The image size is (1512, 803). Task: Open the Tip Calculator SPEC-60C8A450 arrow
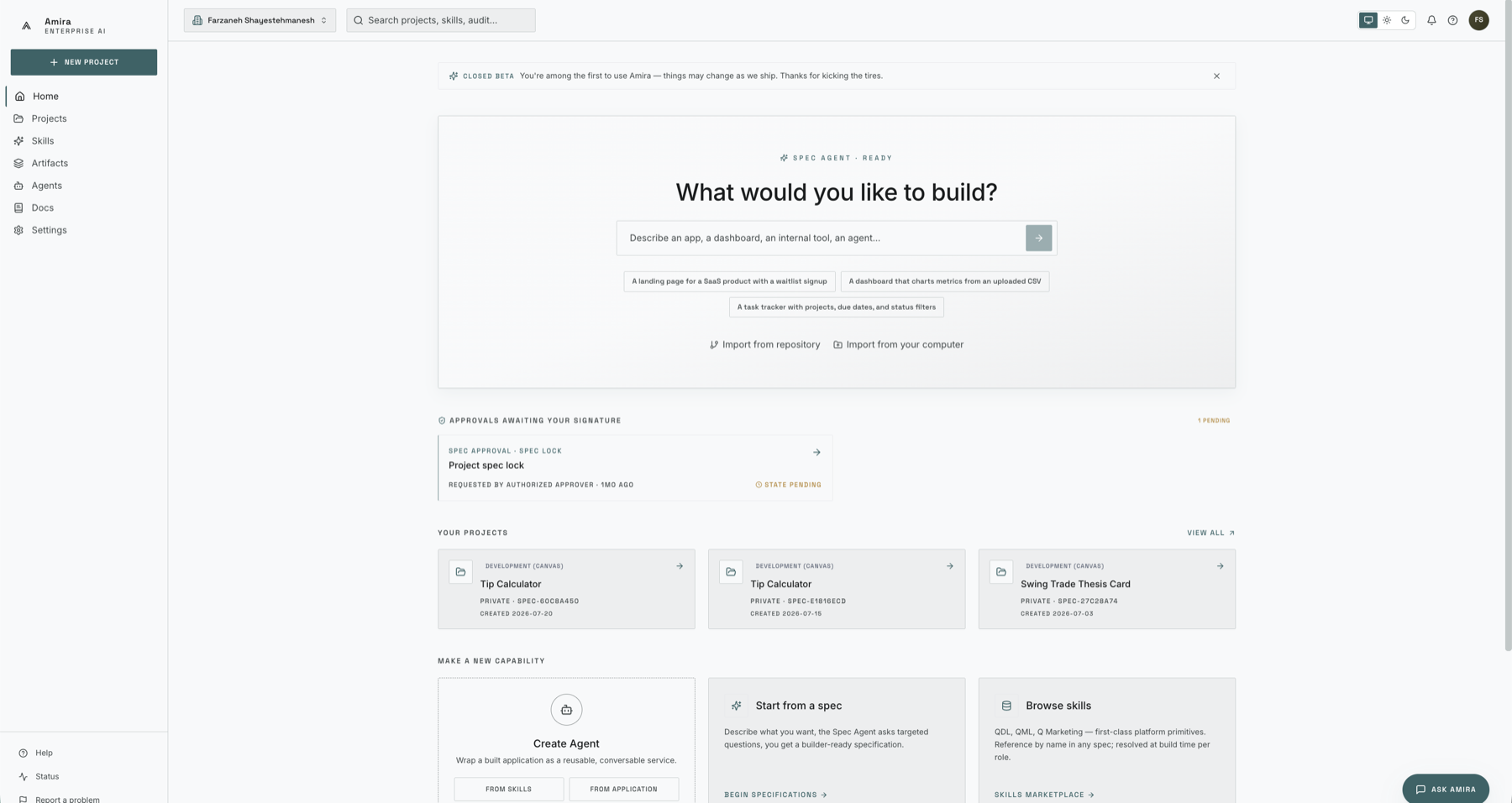[680, 566]
